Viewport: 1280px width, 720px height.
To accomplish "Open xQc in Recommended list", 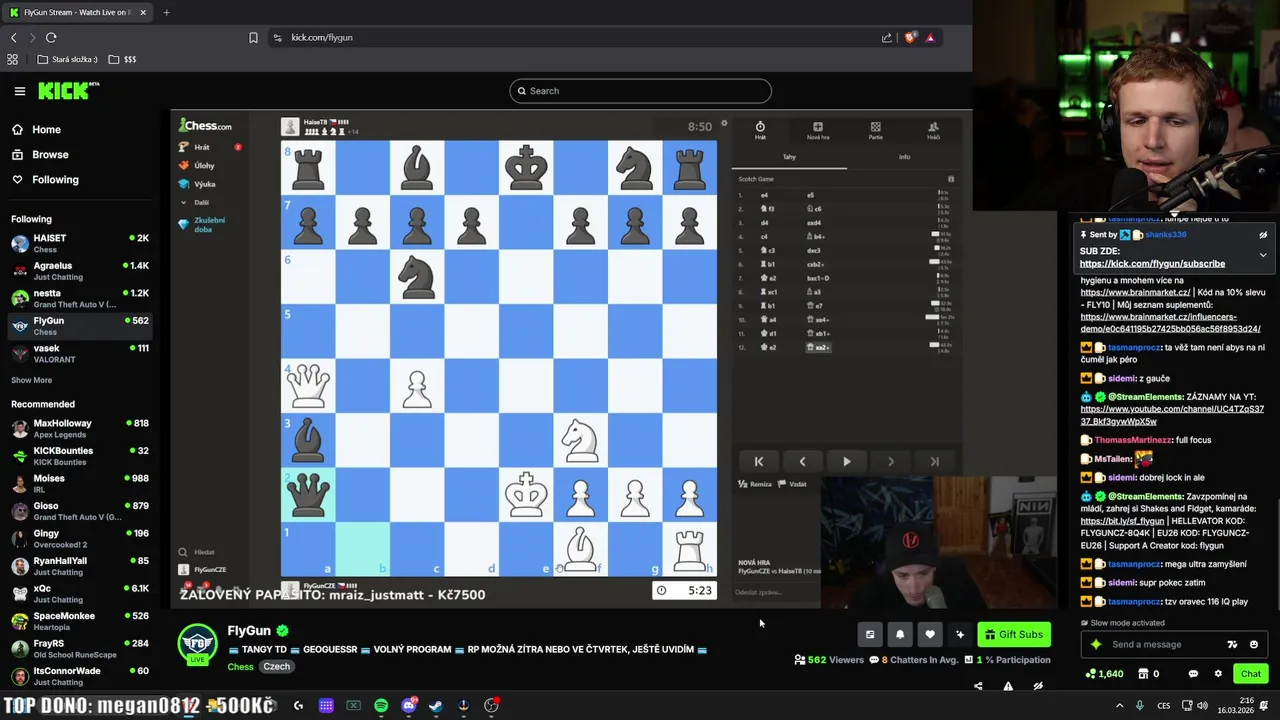I will (x=80, y=593).
